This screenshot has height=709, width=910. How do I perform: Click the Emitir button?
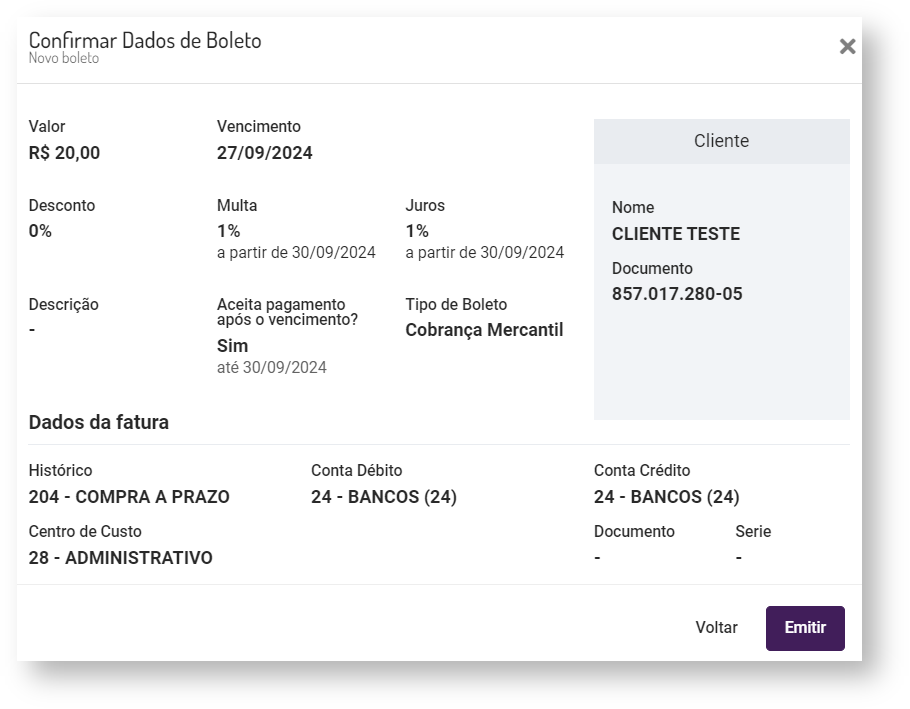pos(805,628)
